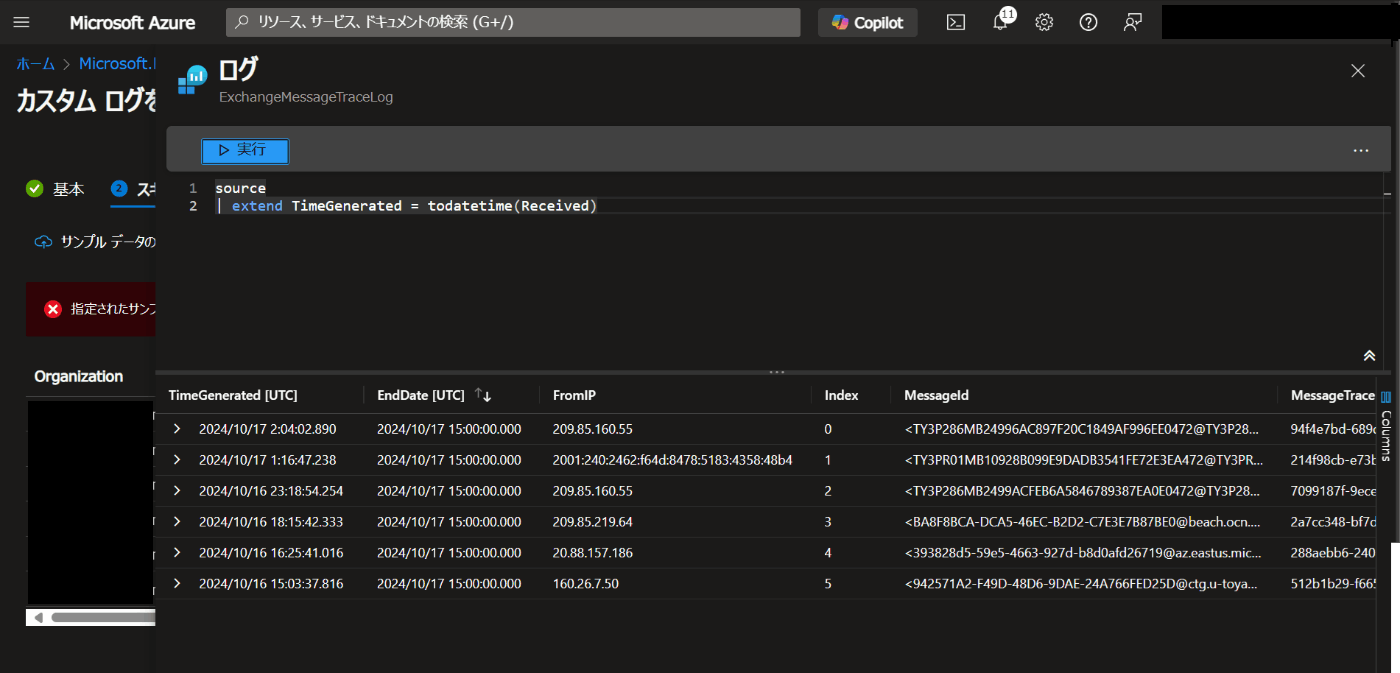1400x673 pixels.
Task: Open portal settings gear
Action: [1044, 22]
